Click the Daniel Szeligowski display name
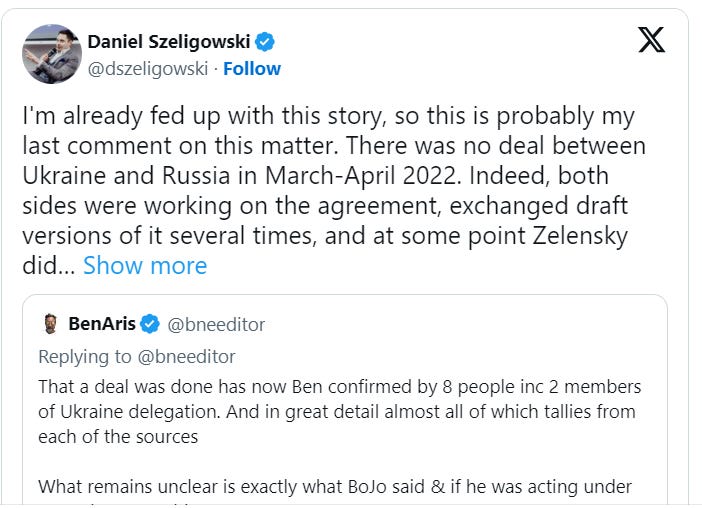Viewport: 702px width, 508px height. 168,42
